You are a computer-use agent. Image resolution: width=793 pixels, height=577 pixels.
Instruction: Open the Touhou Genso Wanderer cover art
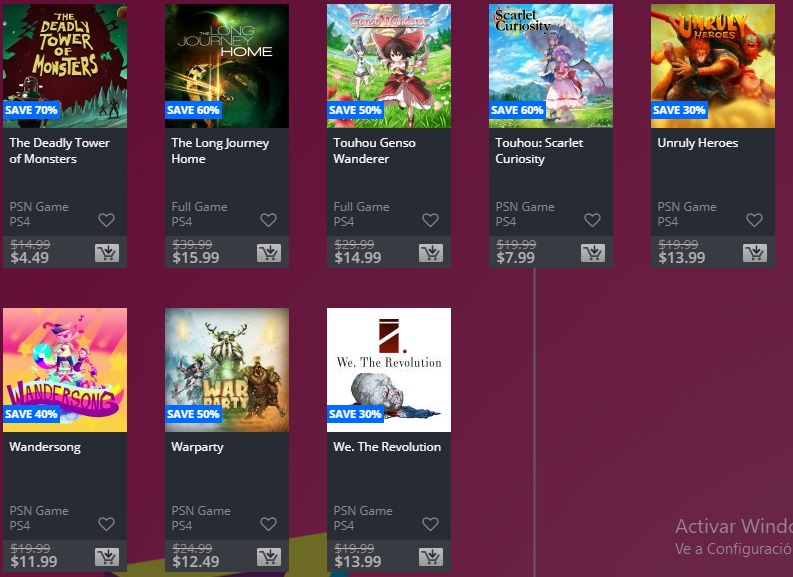point(389,66)
